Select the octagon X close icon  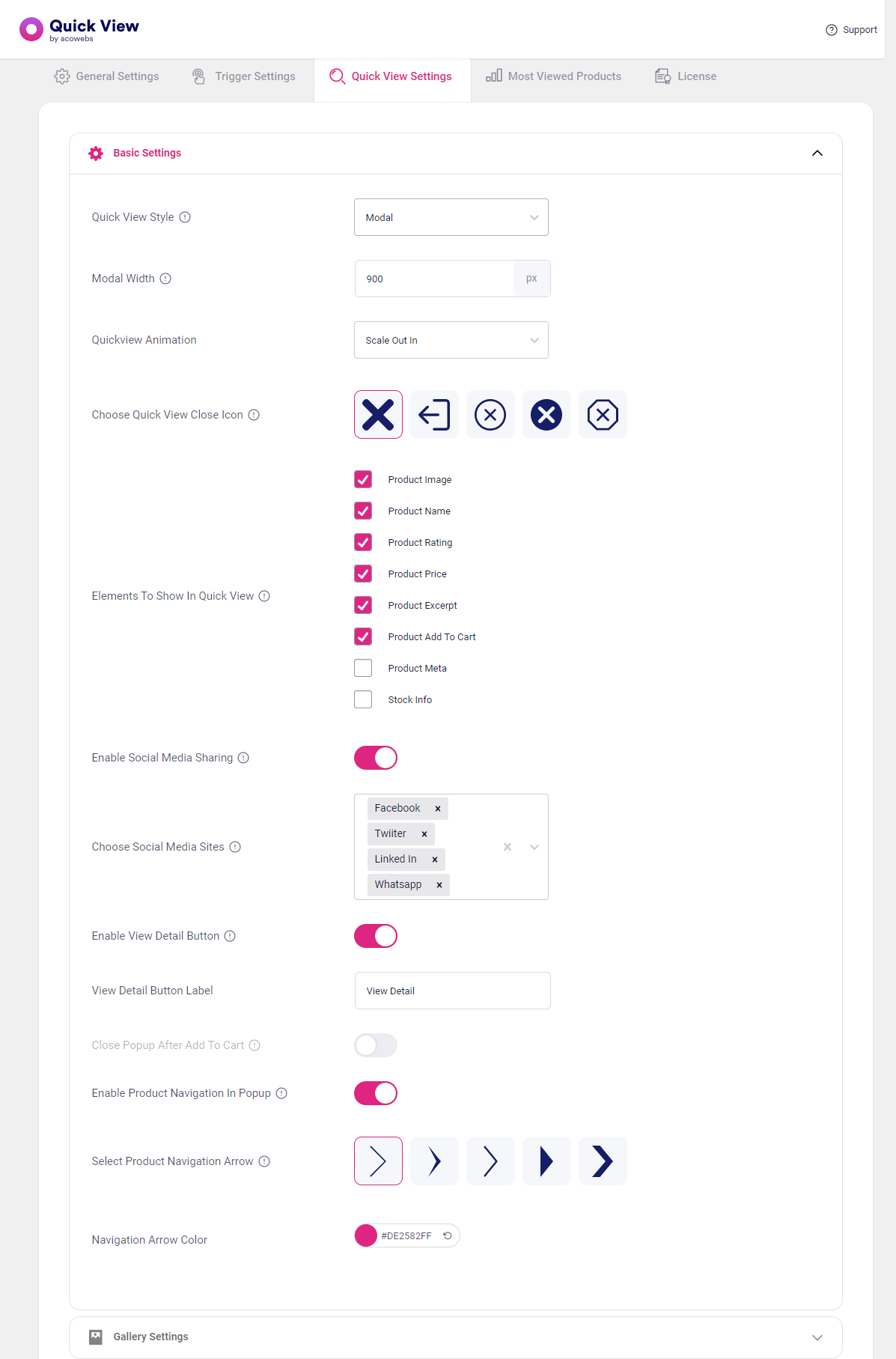(x=603, y=414)
